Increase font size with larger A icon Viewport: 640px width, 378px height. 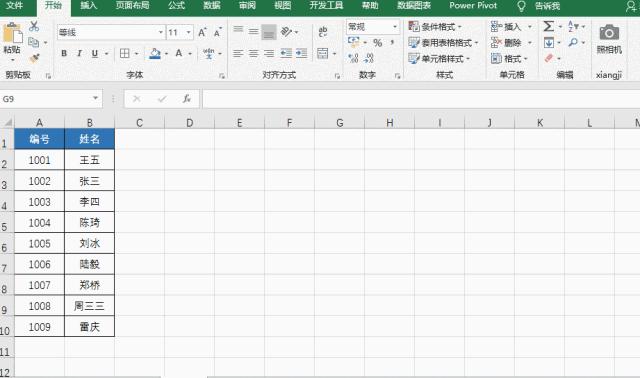(x=202, y=32)
